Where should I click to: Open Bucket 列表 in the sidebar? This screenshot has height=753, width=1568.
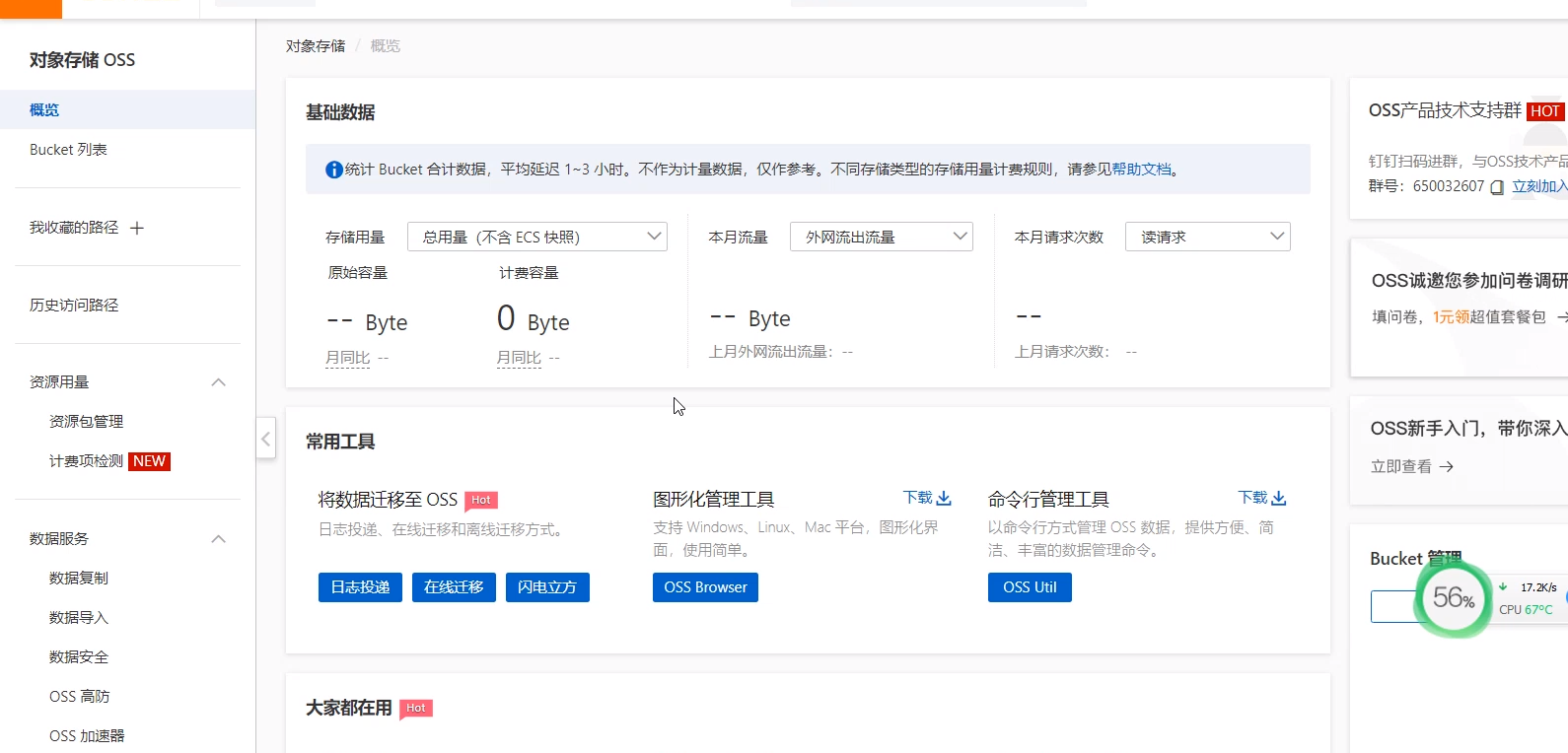click(x=68, y=150)
